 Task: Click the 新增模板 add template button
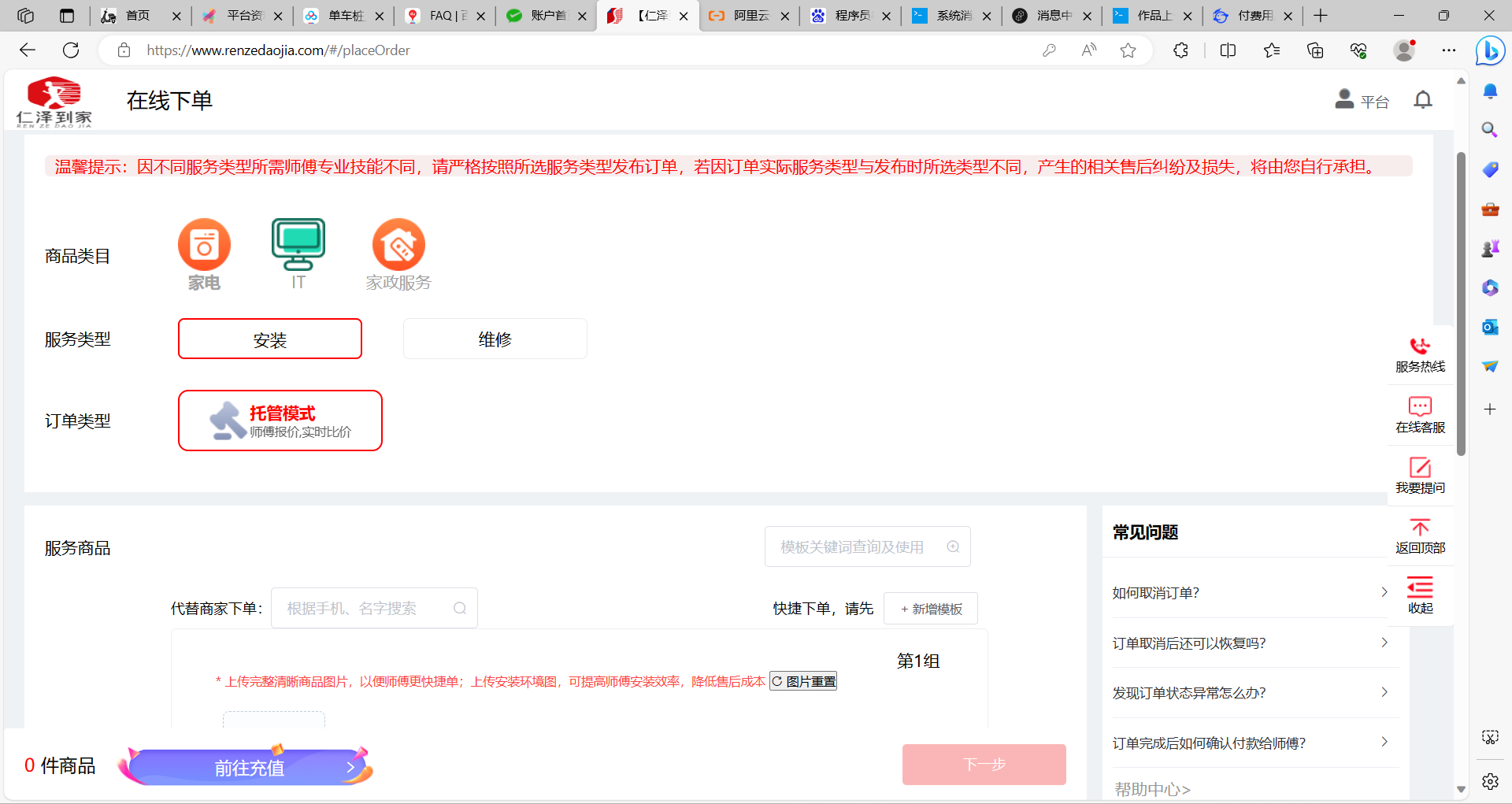click(931, 609)
